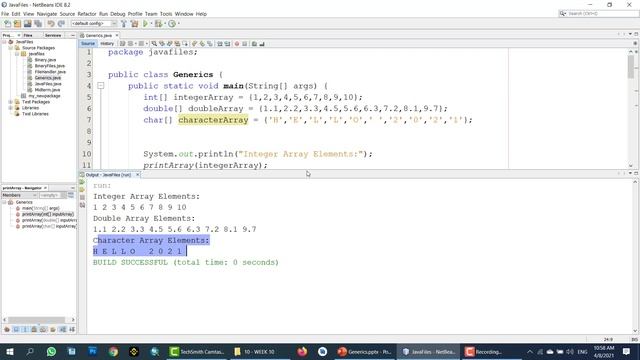The image size is (640, 360).
Task: Collapse the Source Packages node
Action: (11, 48)
